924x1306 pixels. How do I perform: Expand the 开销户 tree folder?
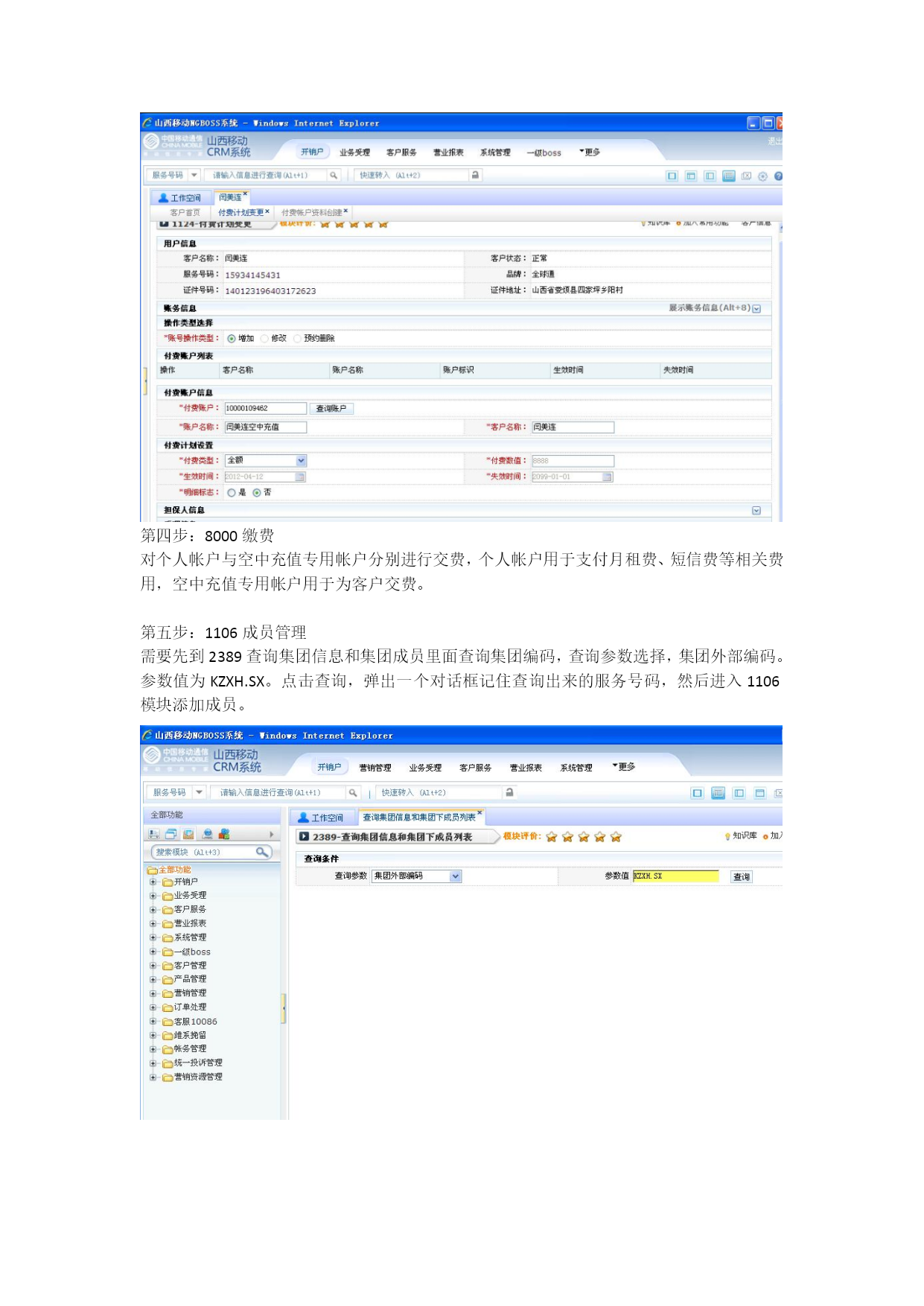(153, 882)
